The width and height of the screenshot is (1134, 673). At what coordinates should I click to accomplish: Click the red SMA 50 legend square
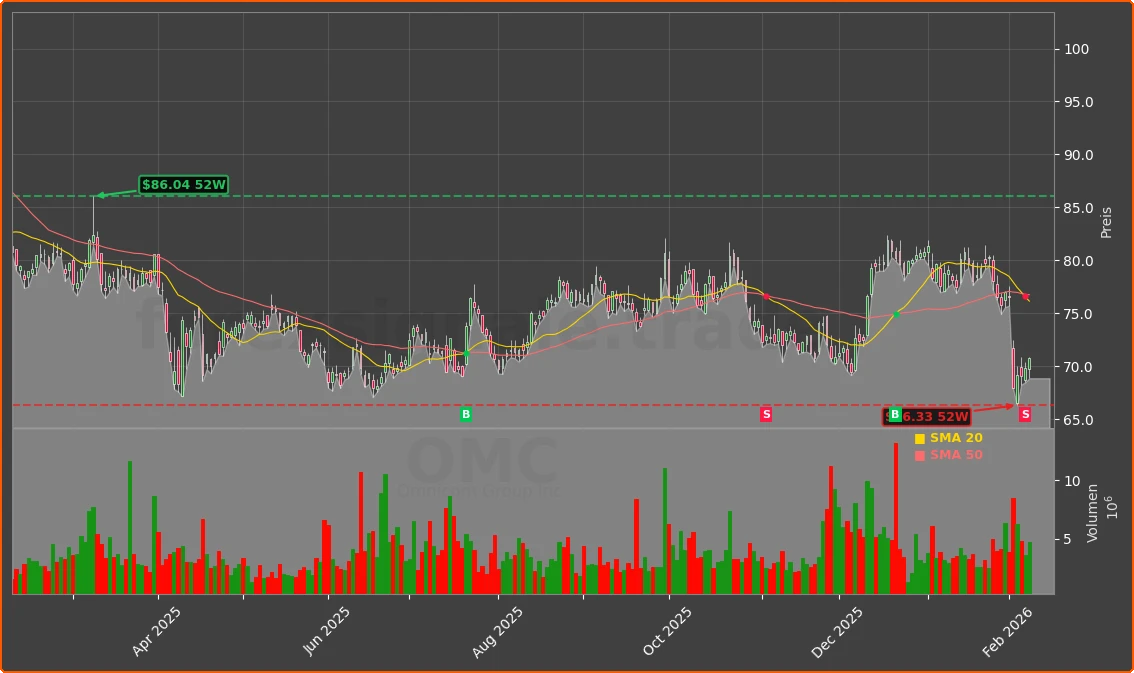(x=918, y=454)
